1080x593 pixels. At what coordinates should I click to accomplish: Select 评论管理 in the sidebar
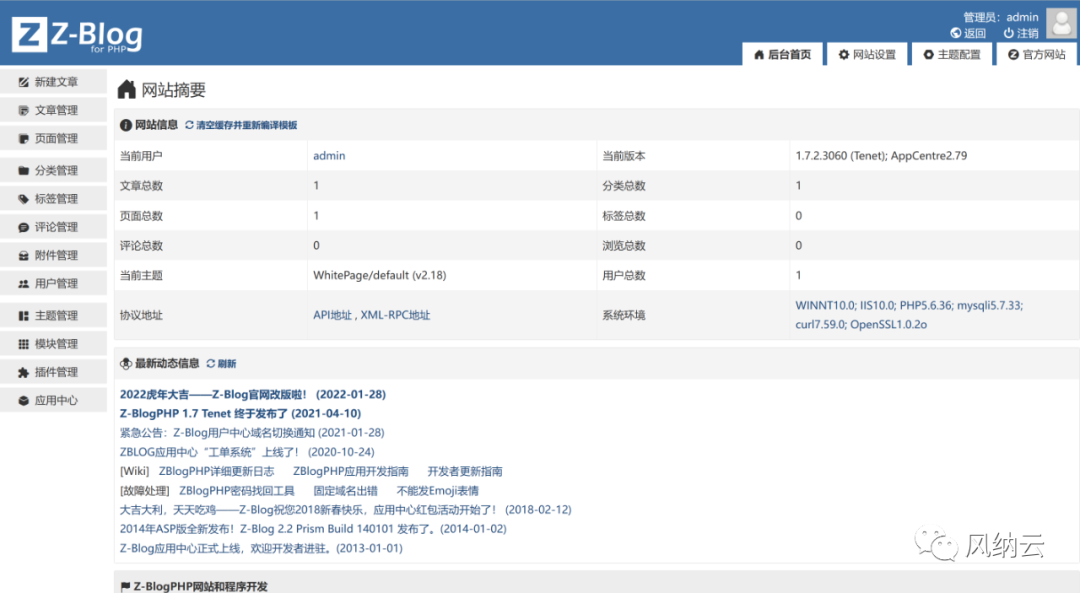click(53, 227)
